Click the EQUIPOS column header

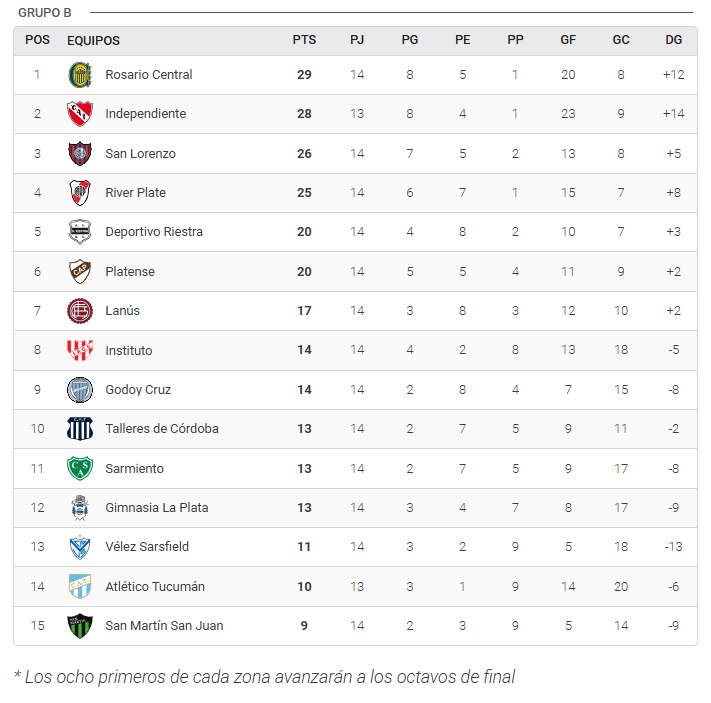(93, 41)
